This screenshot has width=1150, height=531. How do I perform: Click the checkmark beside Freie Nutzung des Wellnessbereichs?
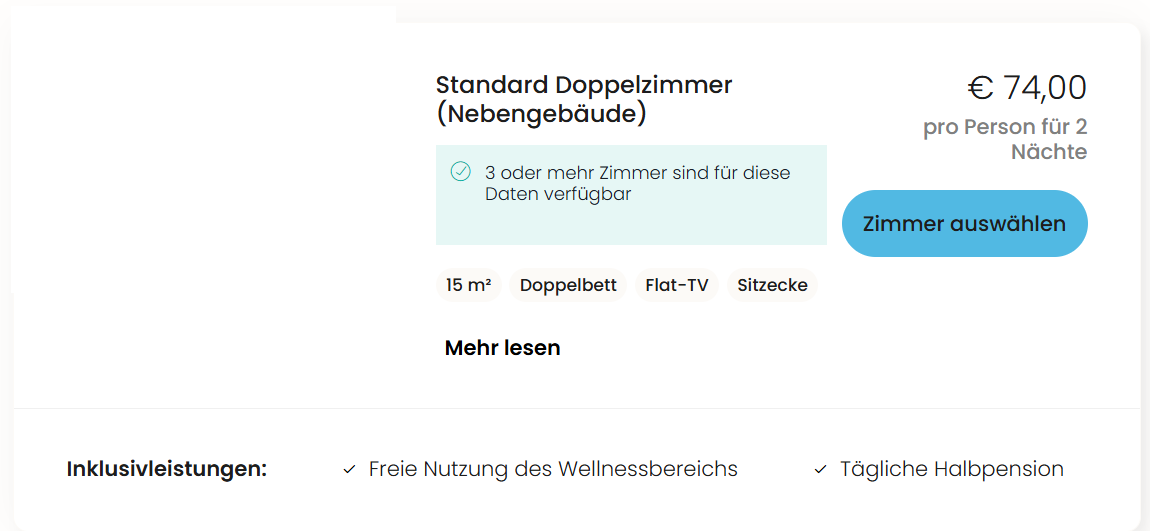point(349,469)
